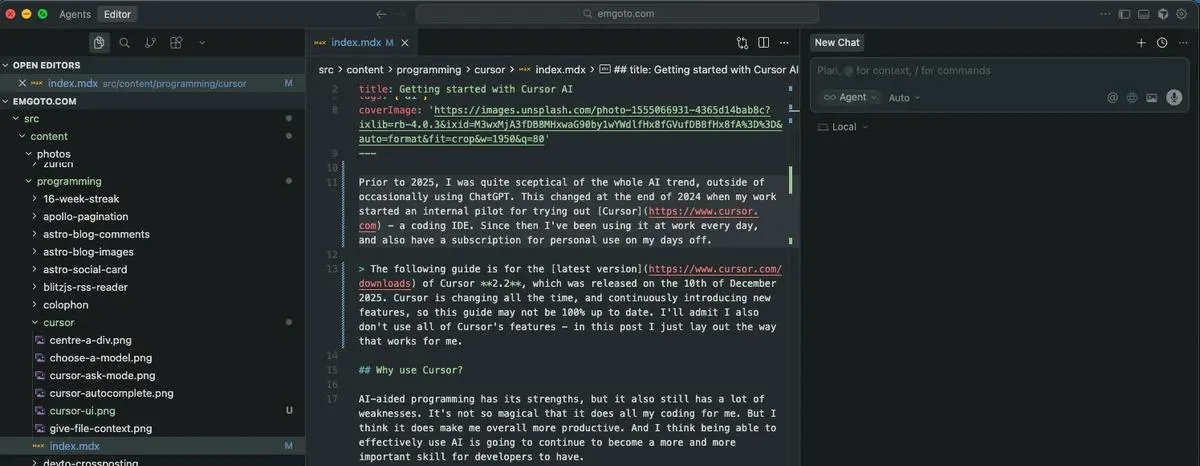Click the 'content' breadcrumb segment
The height and width of the screenshot is (466, 1200).
pyautogui.click(x=364, y=70)
